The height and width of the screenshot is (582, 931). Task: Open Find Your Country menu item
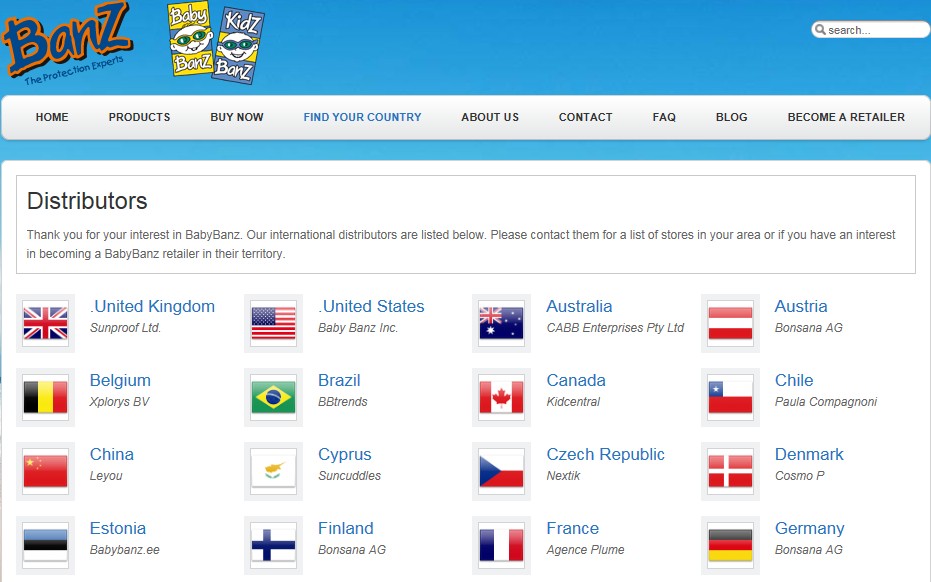click(x=362, y=117)
